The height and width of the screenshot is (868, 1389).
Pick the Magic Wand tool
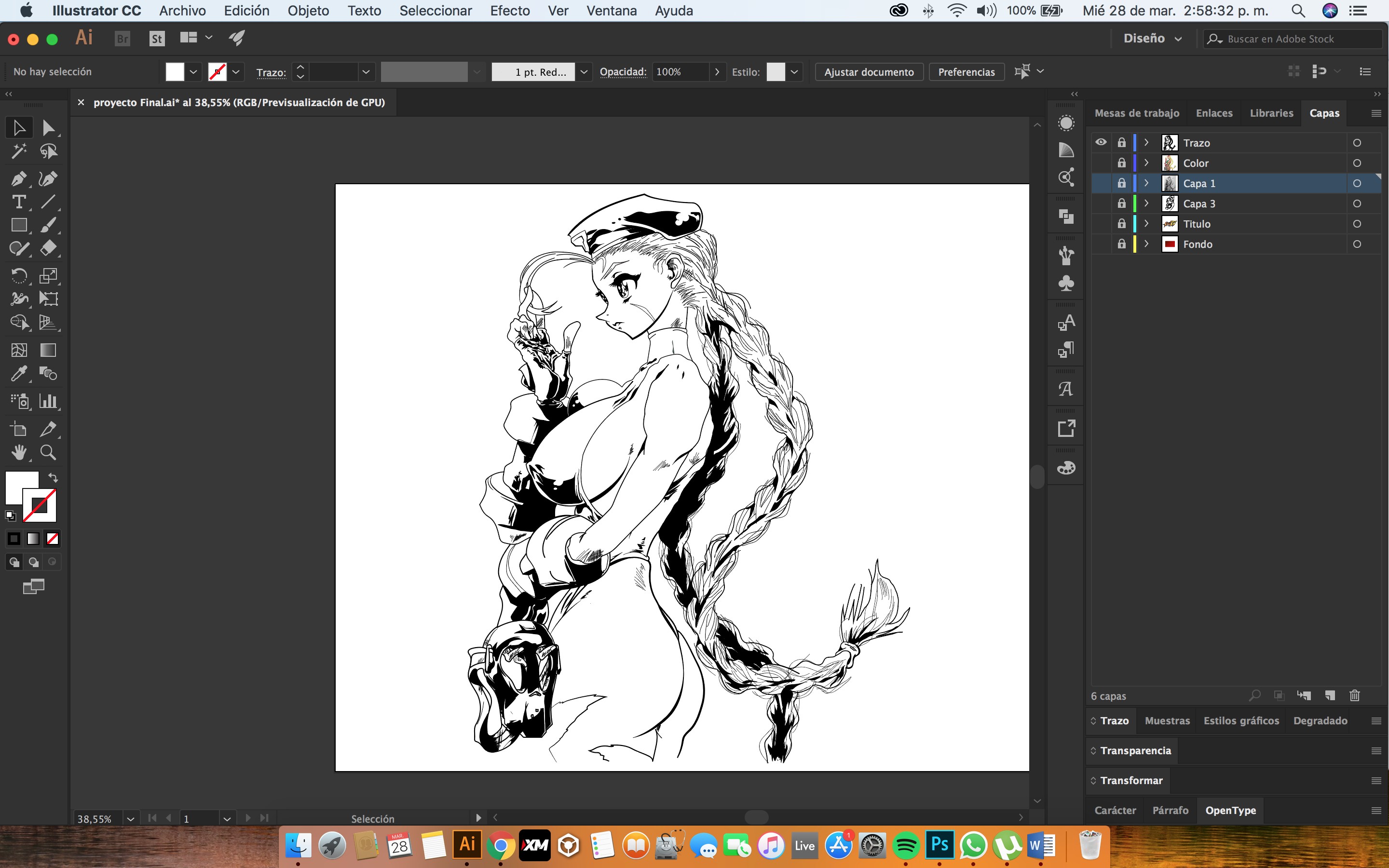pos(18,151)
